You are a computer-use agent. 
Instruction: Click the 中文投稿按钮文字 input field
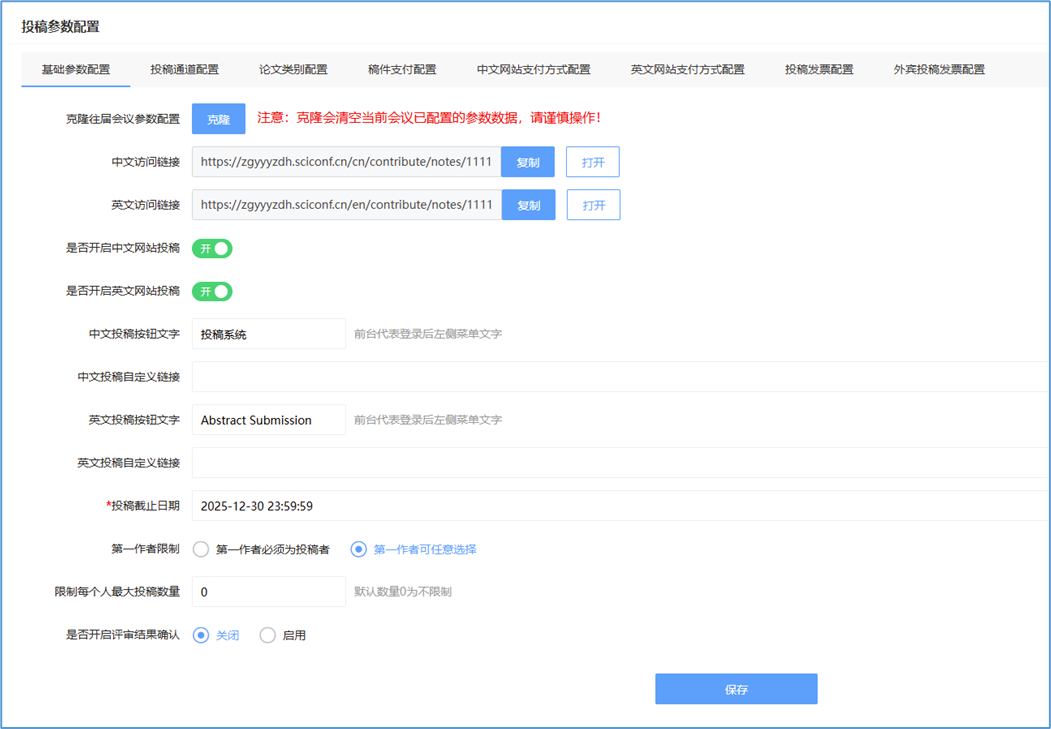[268, 334]
